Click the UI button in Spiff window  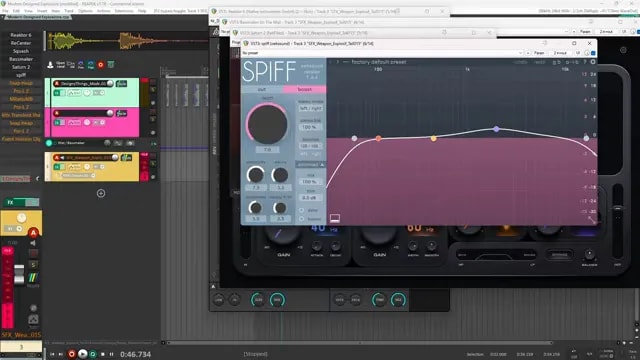[x=578, y=53]
